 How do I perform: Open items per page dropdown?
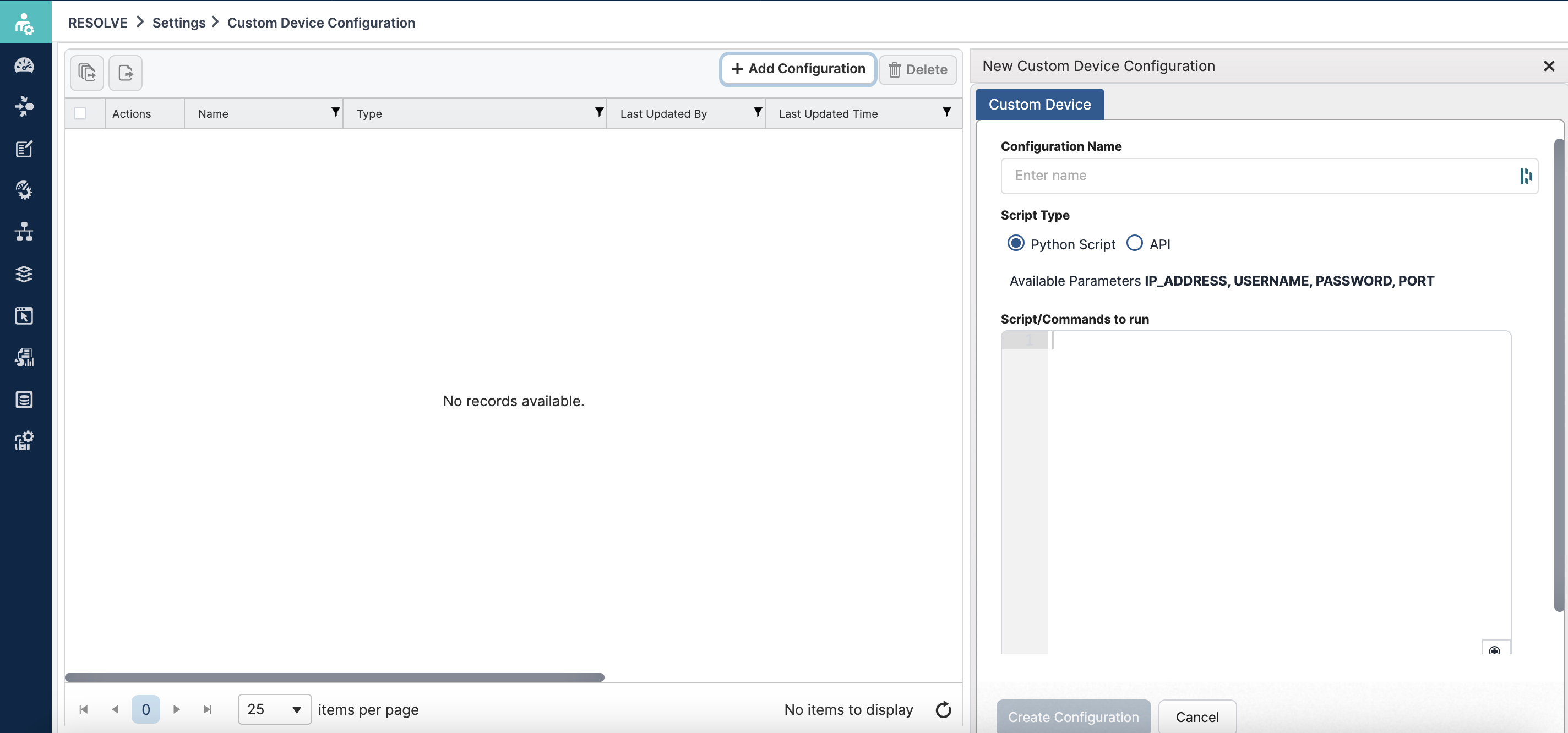point(275,709)
